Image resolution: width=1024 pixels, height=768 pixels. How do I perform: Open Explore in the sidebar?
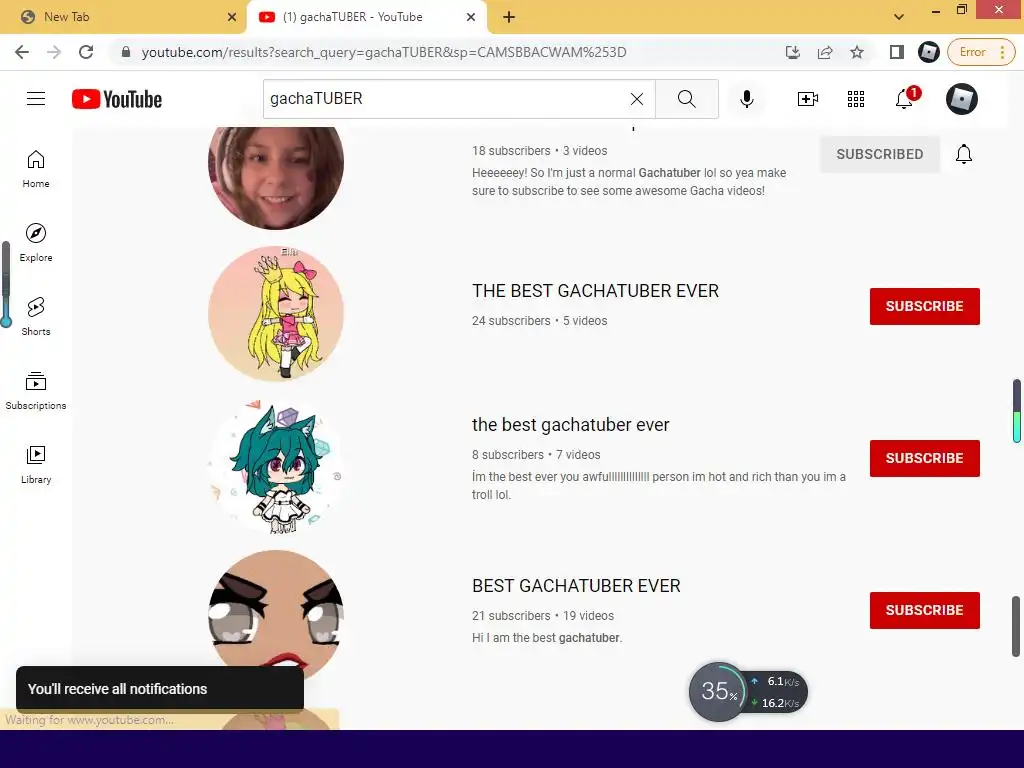pyautogui.click(x=36, y=243)
